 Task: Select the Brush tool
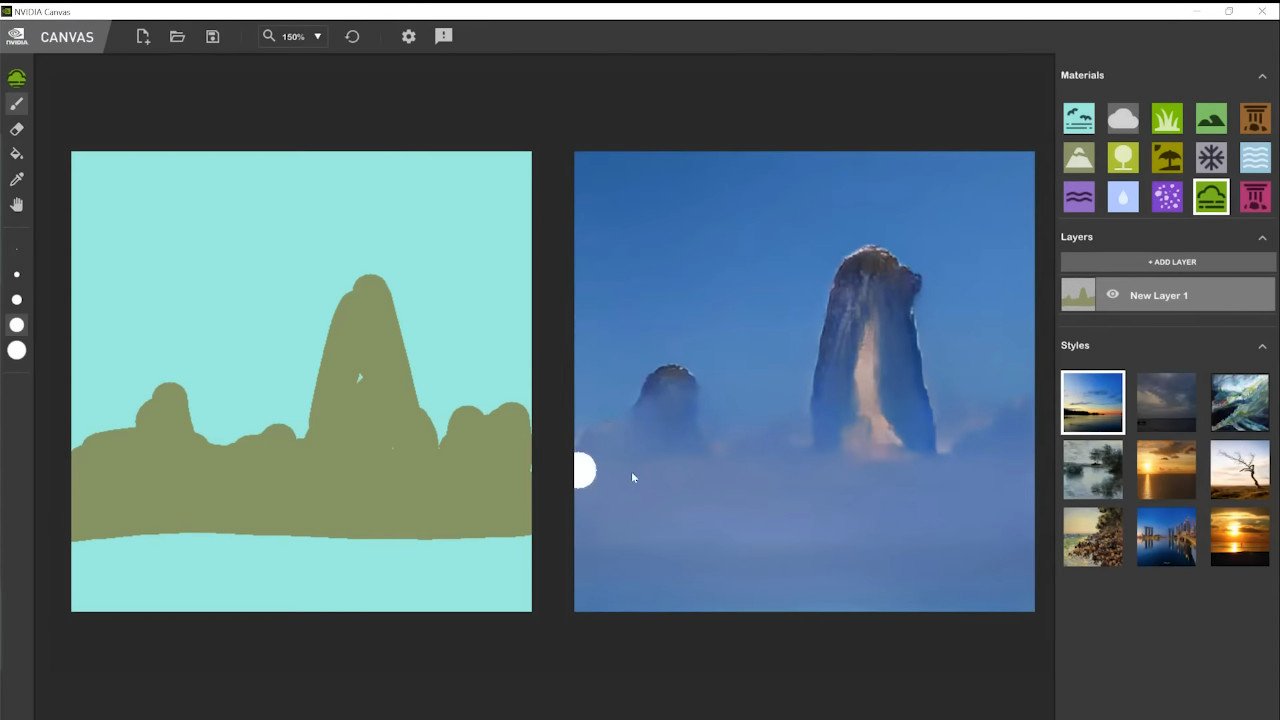pyautogui.click(x=16, y=104)
